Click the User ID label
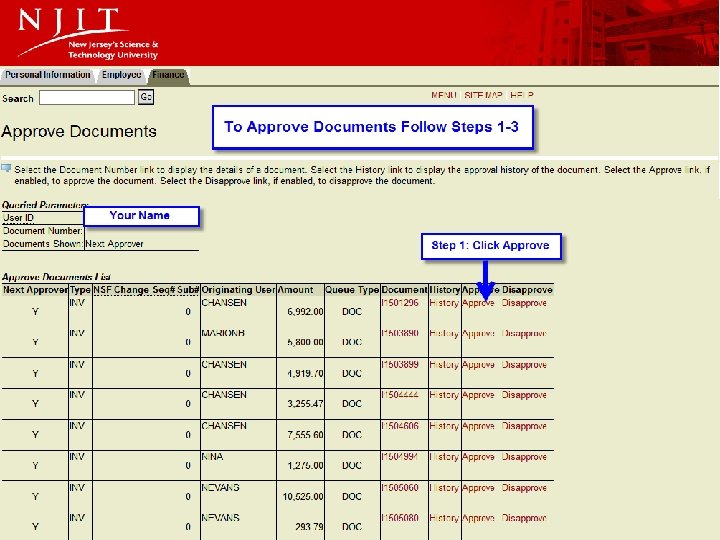 (18, 218)
